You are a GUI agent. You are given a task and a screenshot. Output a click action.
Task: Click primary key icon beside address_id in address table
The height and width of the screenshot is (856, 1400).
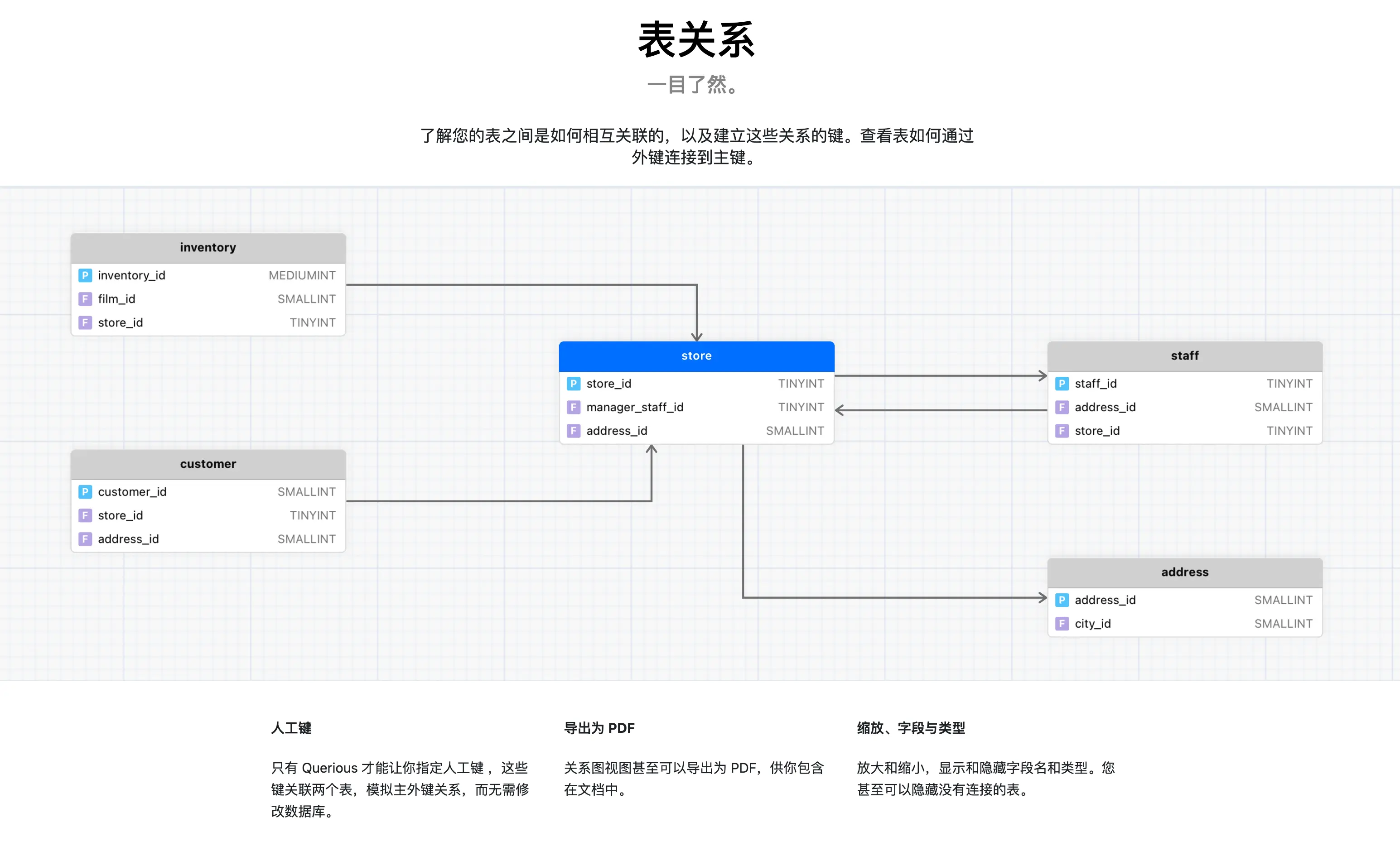(x=1062, y=600)
